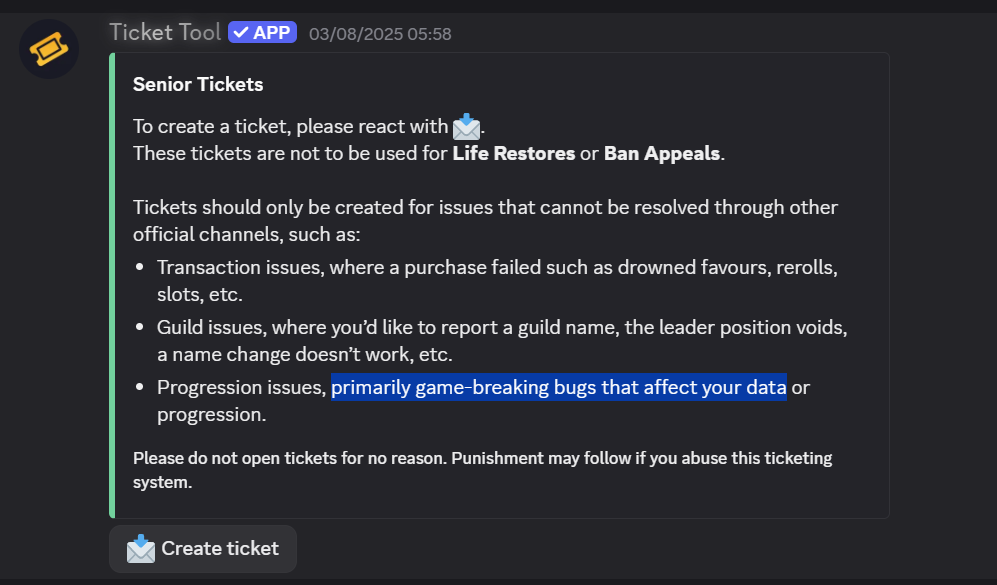Click the words Progression issues
This screenshot has height=585, width=997.
(x=241, y=387)
